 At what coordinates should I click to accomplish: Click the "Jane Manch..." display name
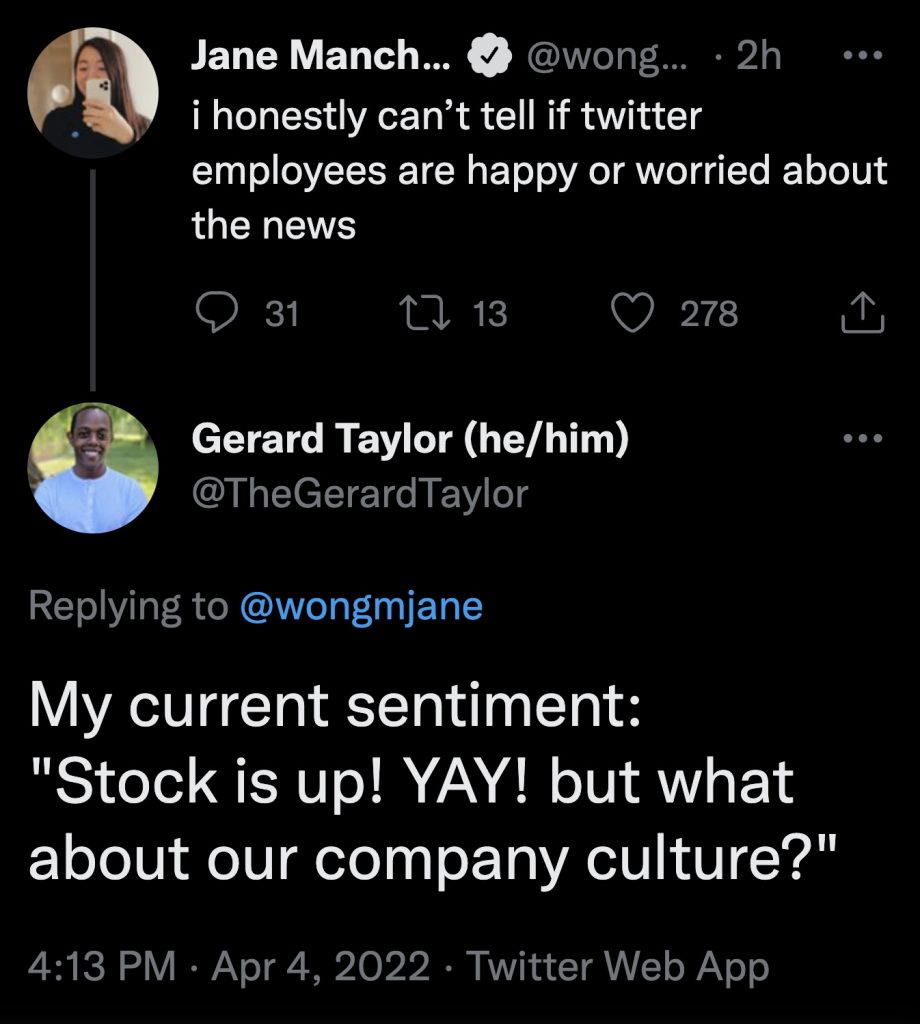[x=320, y=58]
